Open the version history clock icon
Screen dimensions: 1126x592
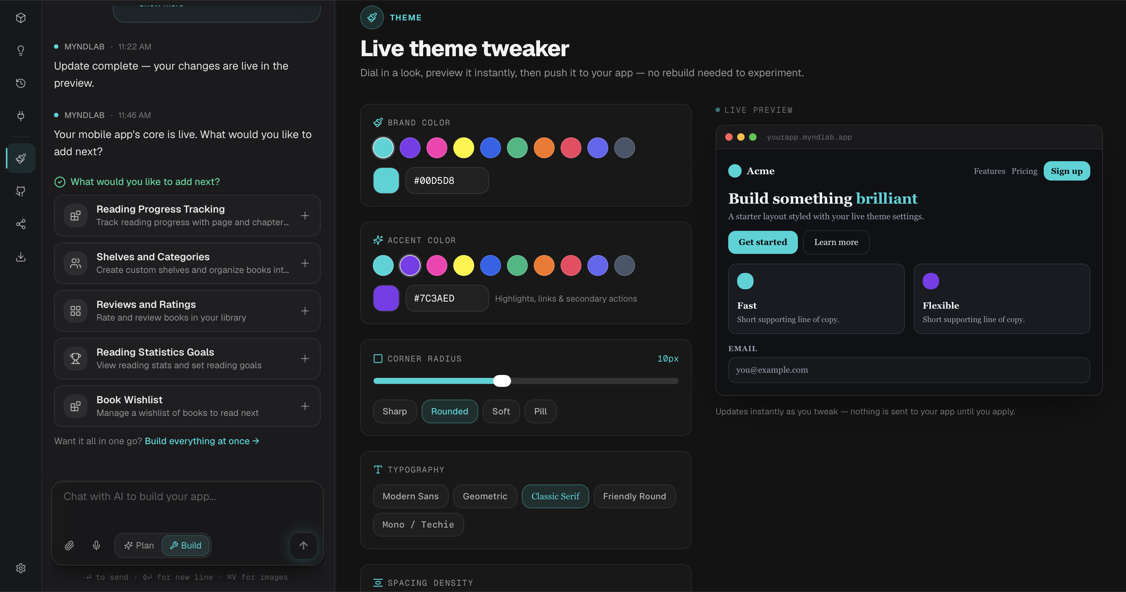21,83
